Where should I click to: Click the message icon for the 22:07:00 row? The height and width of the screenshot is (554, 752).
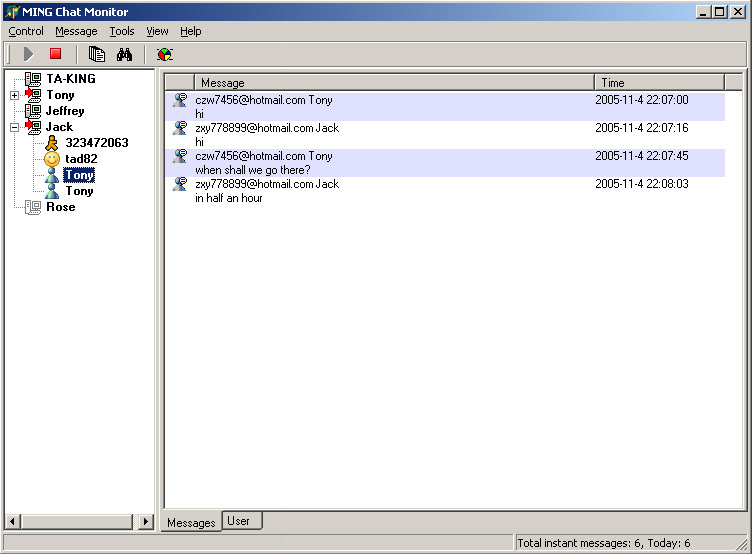pyautogui.click(x=180, y=100)
